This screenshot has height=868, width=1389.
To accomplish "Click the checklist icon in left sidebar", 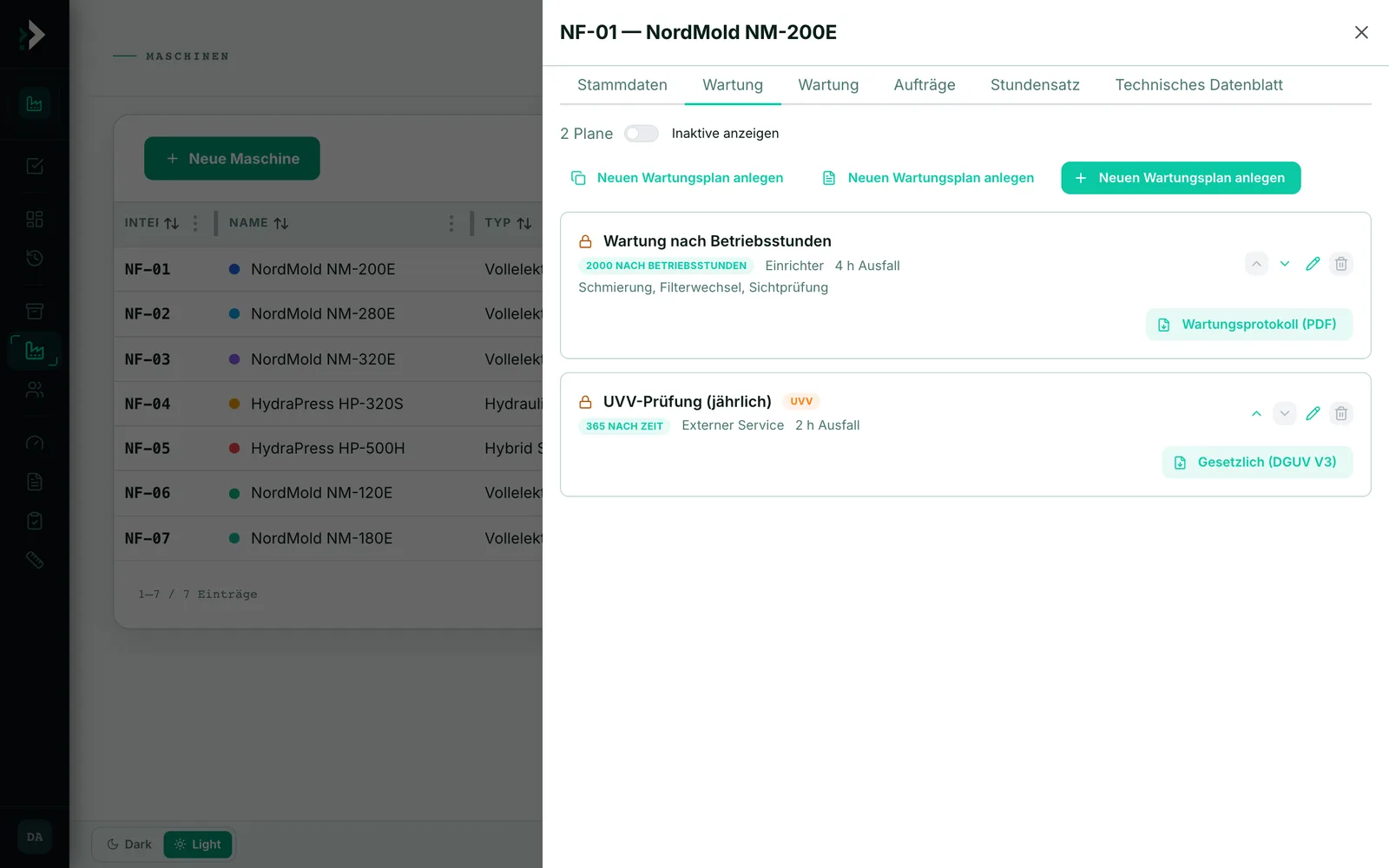I will (x=35, y=521).
